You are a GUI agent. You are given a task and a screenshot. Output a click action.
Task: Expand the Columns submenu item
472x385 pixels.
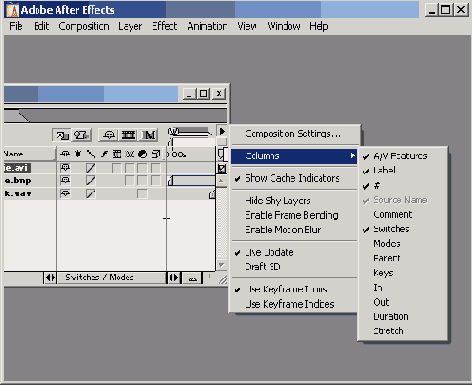(294, 156)
